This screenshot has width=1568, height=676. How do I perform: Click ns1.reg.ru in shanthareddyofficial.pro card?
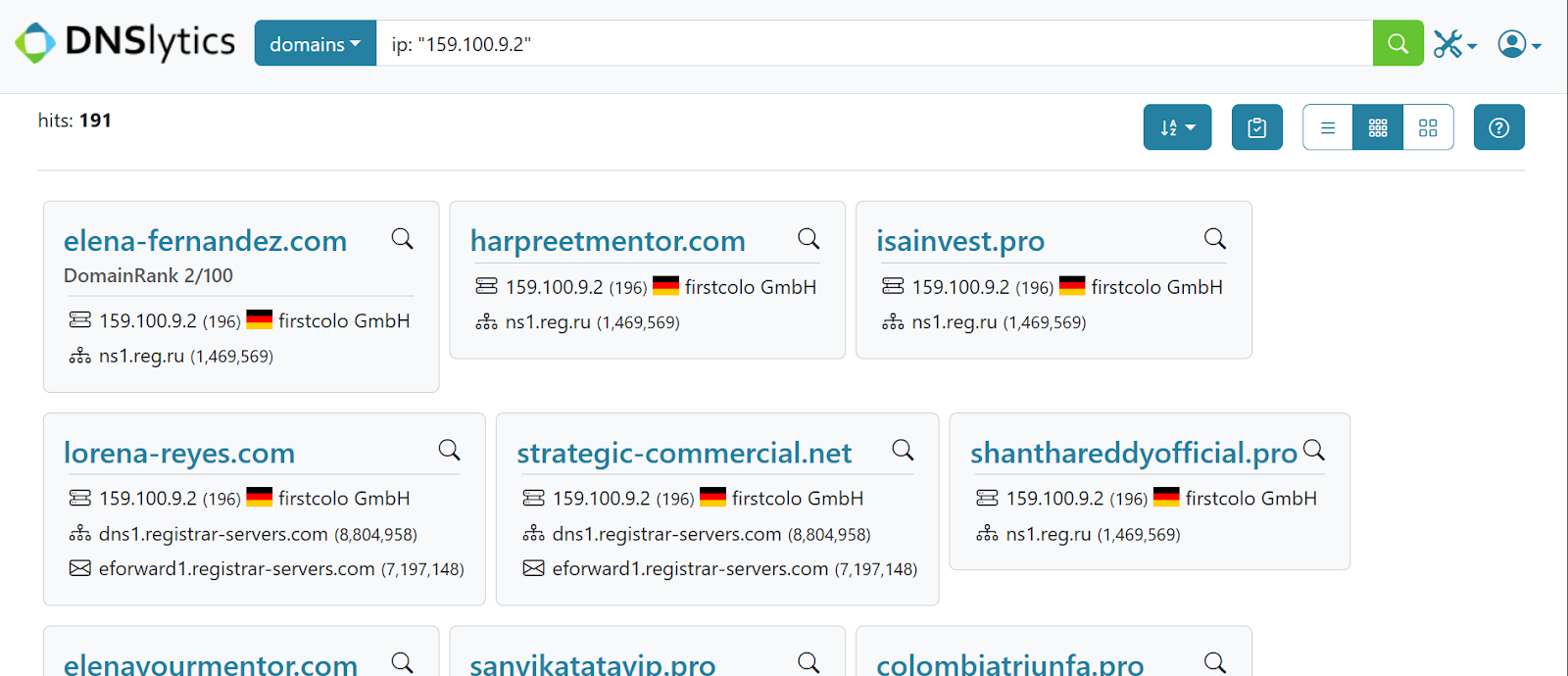point(1049,534)
